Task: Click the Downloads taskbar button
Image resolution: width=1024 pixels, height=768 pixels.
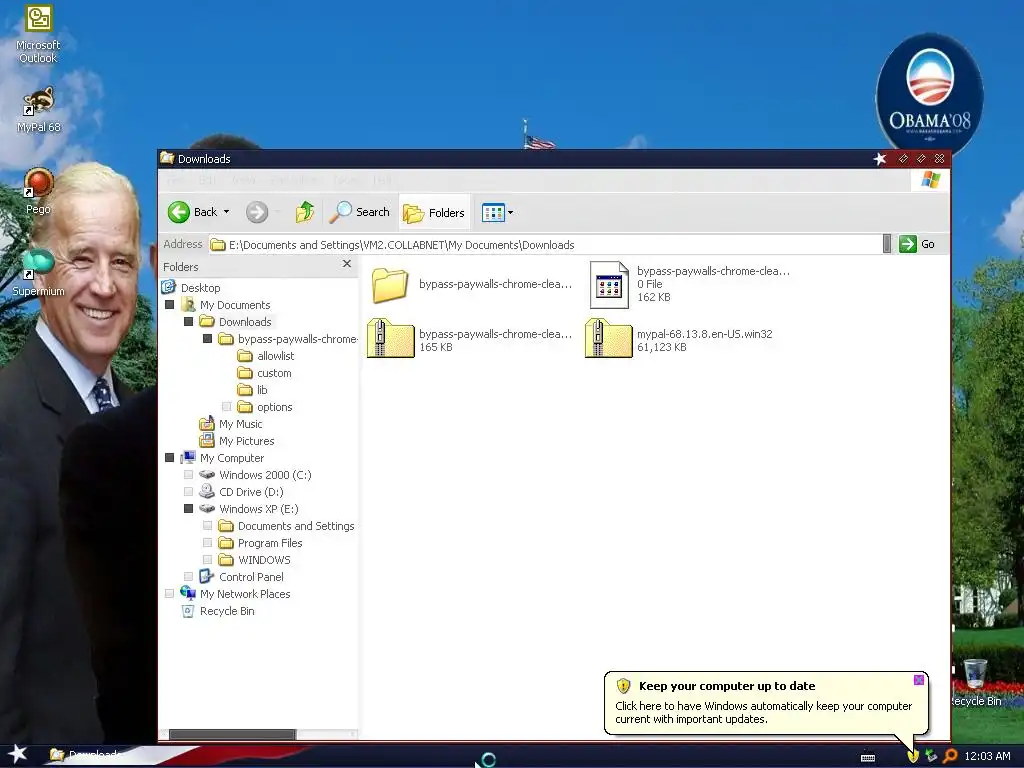Action: coord(86,755)
